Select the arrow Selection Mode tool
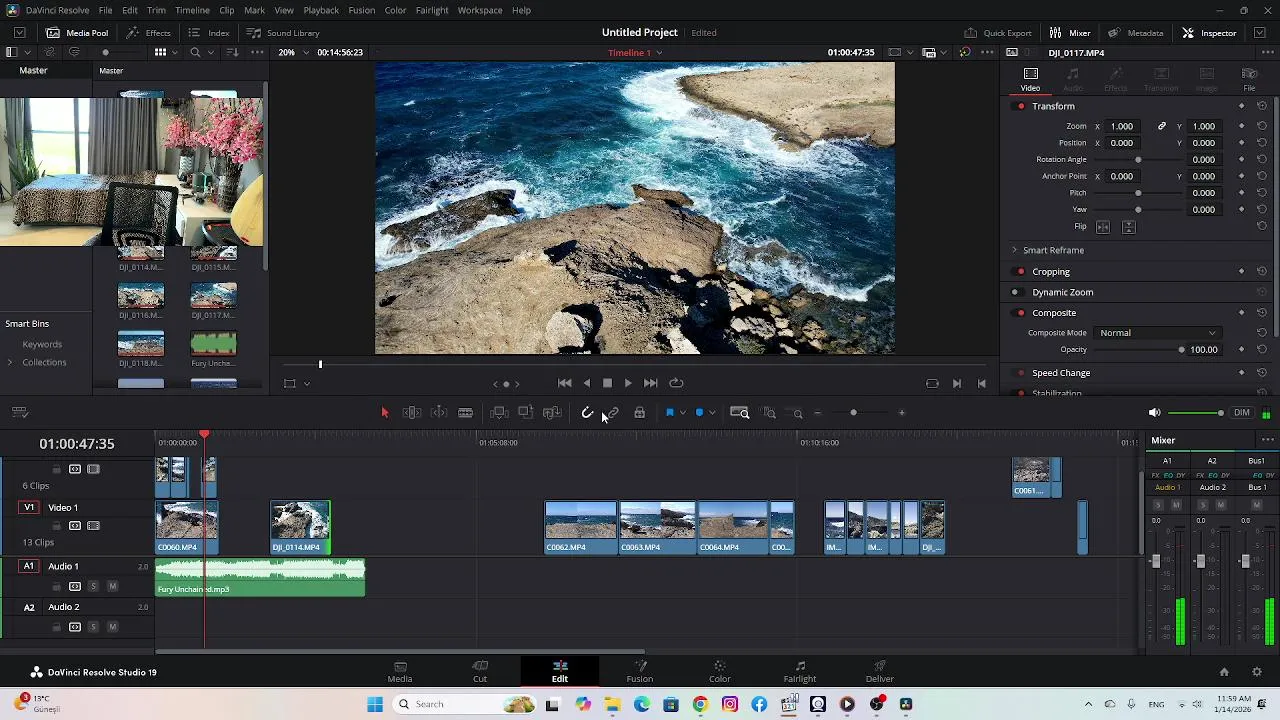Image resolution: width=1280 pixels, height=720 pixels. (385, 413)
